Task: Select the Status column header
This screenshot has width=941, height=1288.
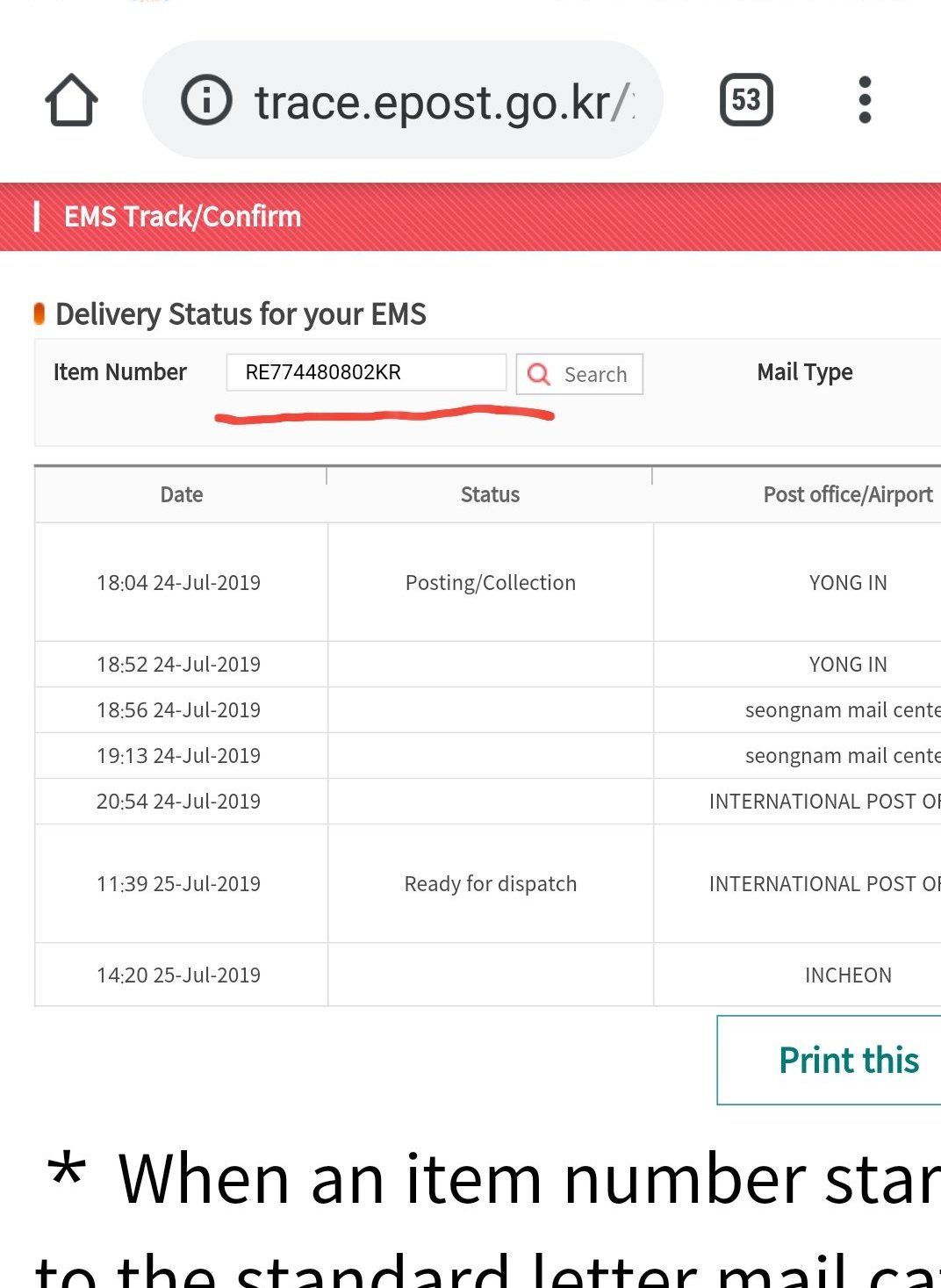Action: point(490,495)
